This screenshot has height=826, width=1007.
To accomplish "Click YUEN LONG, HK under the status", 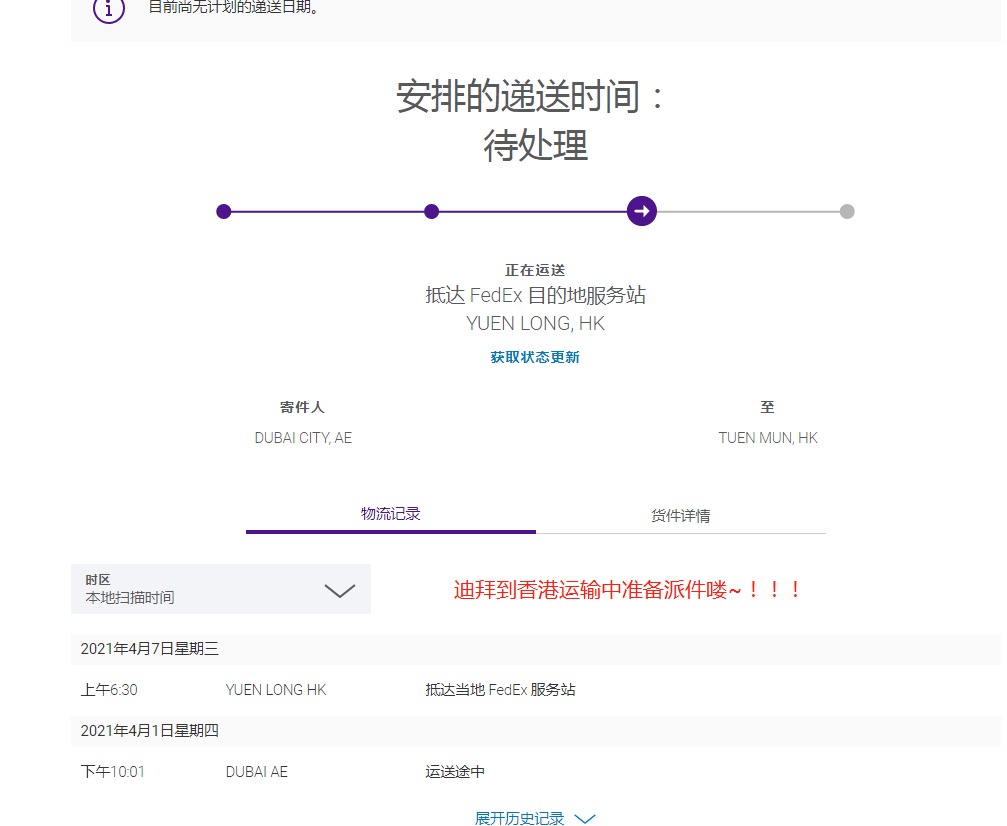I will tap(535, 324).
